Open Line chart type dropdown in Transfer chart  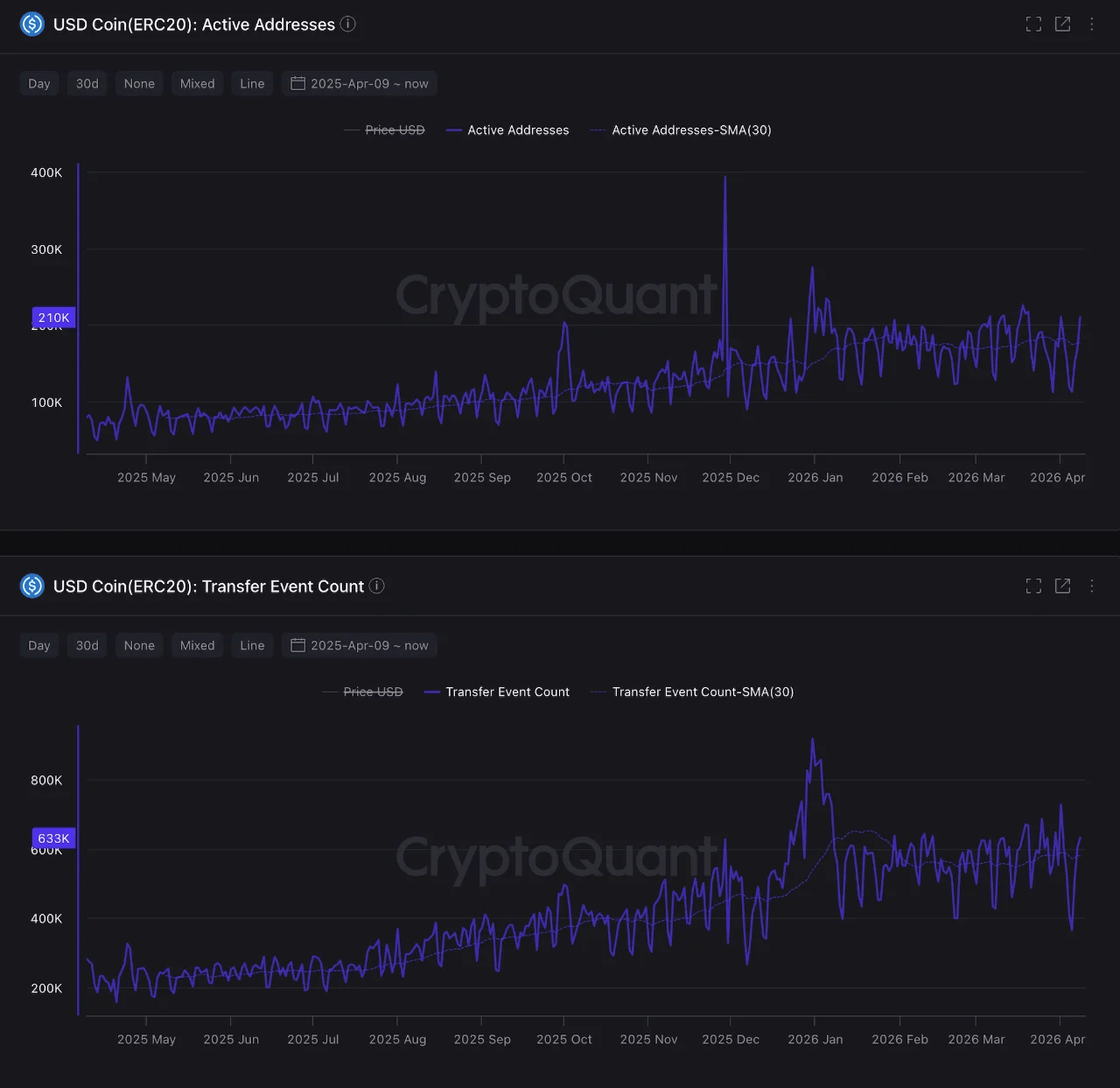pyautogui.click(x=252, y=646)
